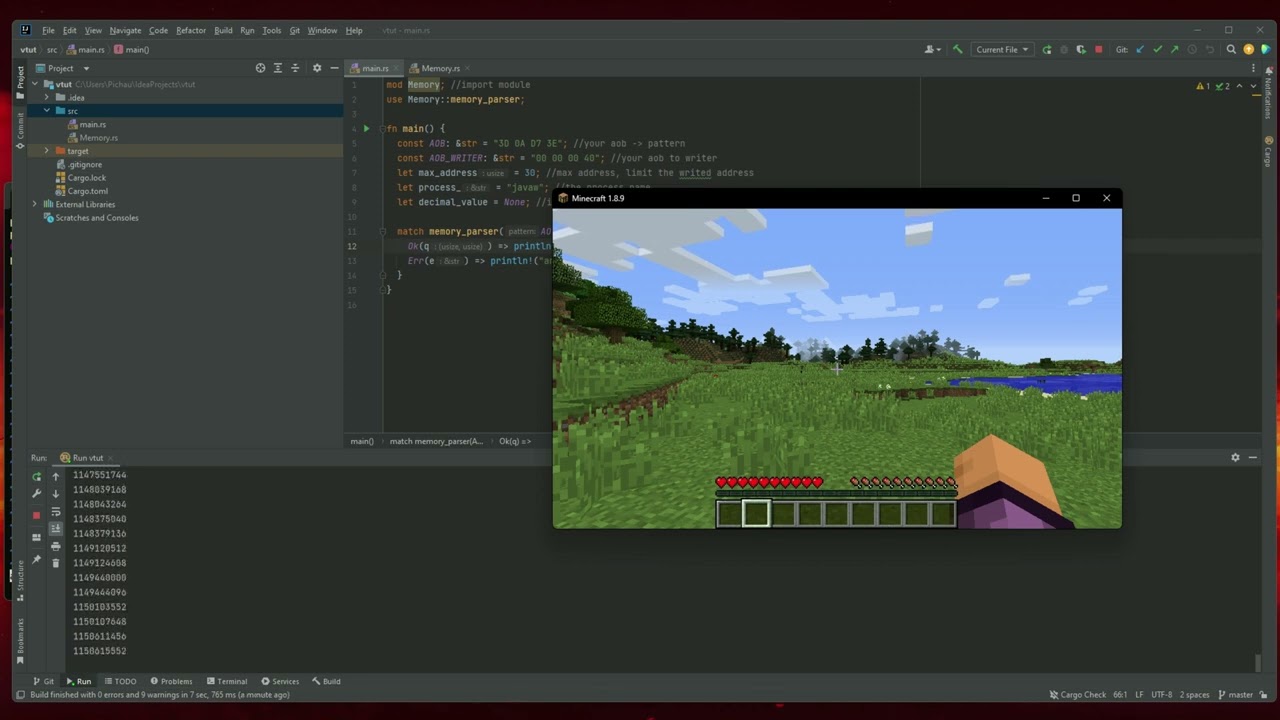This screenshot has height=720, width=1280.
Task: Open Git Show History clock icon
Action: click(x=1192, y=49)
